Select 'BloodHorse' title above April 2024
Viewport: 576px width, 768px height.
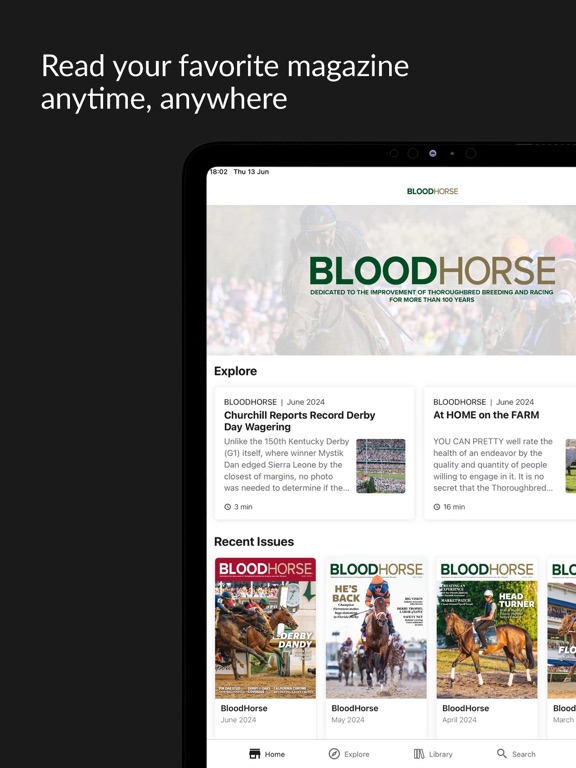coord(465,708)
